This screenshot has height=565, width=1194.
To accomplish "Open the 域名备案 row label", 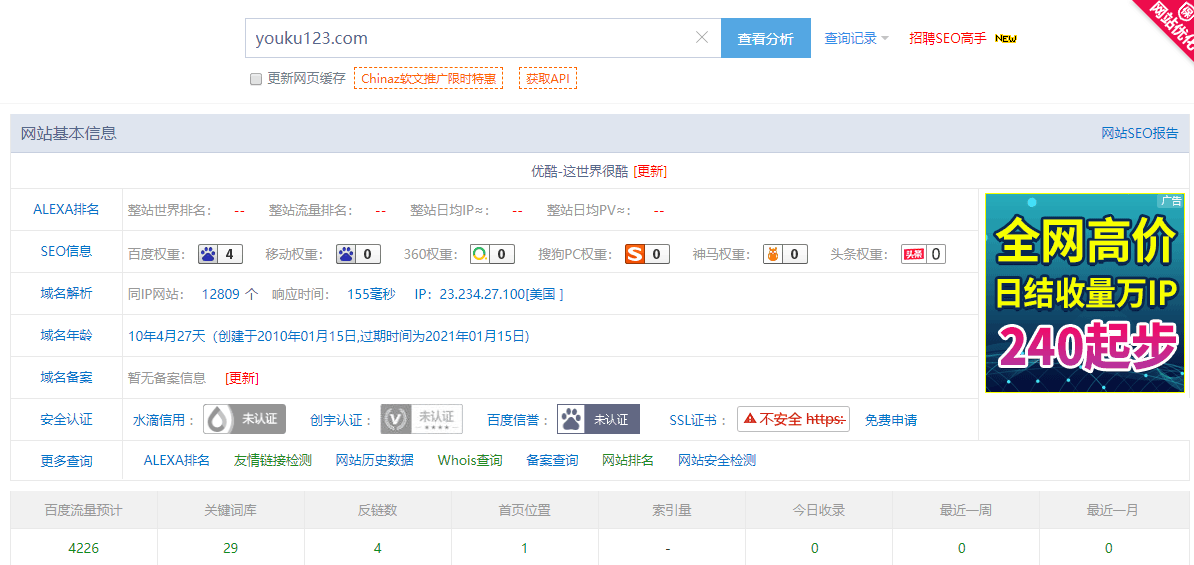I will click(66, 377).
